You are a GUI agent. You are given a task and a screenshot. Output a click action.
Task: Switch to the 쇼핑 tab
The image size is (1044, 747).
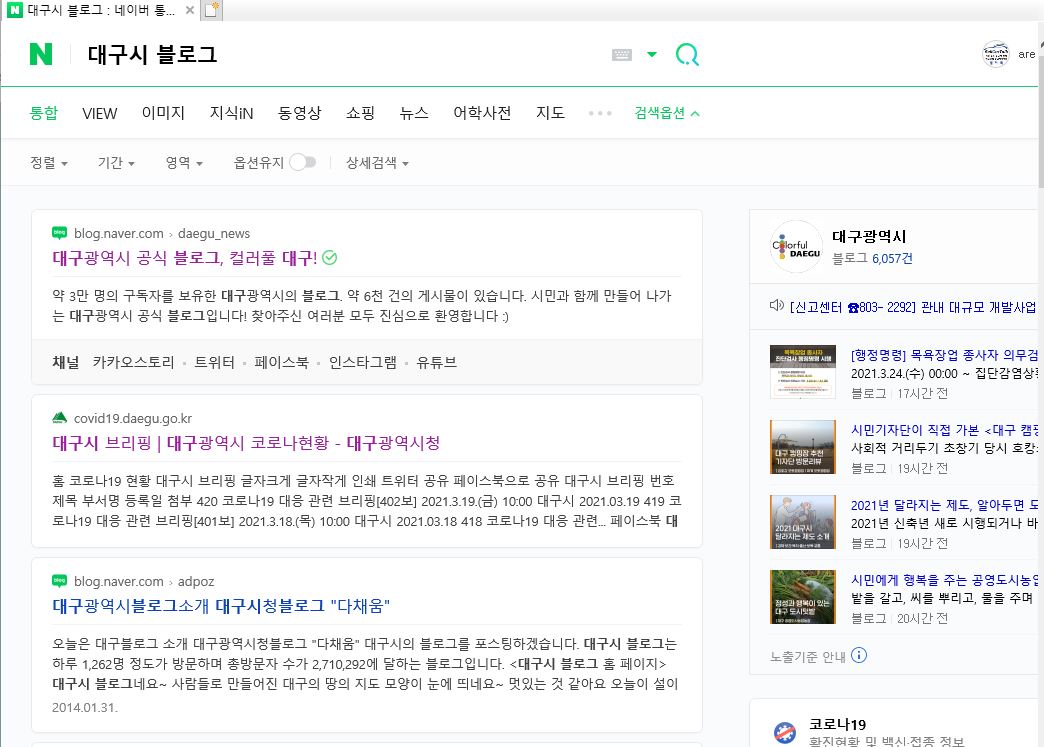pos(360,113)
